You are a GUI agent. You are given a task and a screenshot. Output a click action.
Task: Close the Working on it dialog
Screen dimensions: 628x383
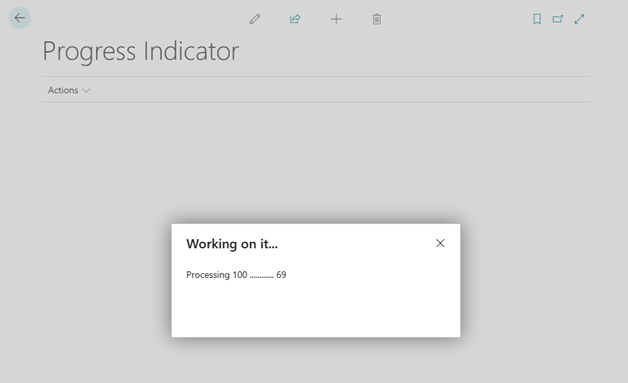coord(440,243)
